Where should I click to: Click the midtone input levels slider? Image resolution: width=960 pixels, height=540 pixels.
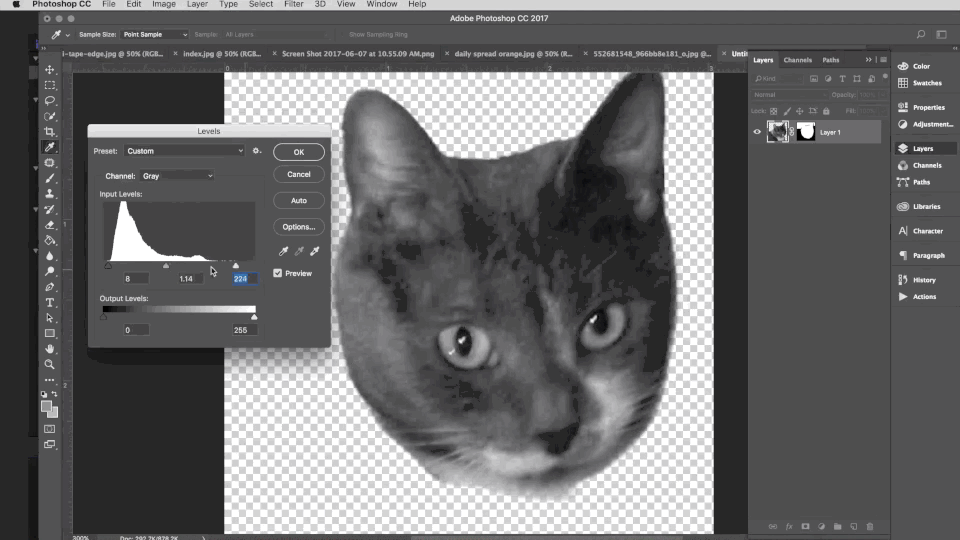[166, 266]
